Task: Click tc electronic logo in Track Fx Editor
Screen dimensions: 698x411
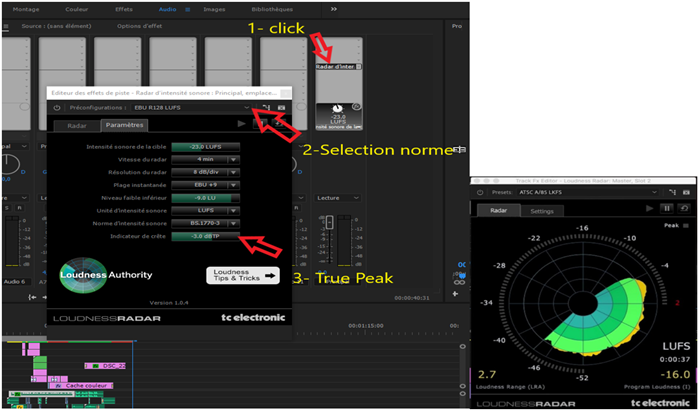Action: coord(660,403)
